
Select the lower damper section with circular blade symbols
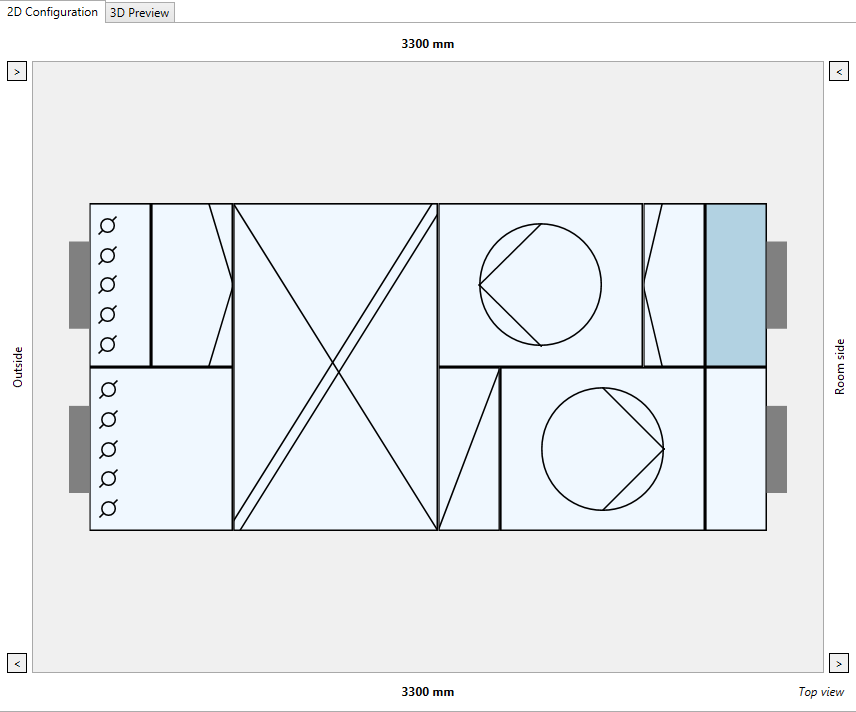point(161,449)
